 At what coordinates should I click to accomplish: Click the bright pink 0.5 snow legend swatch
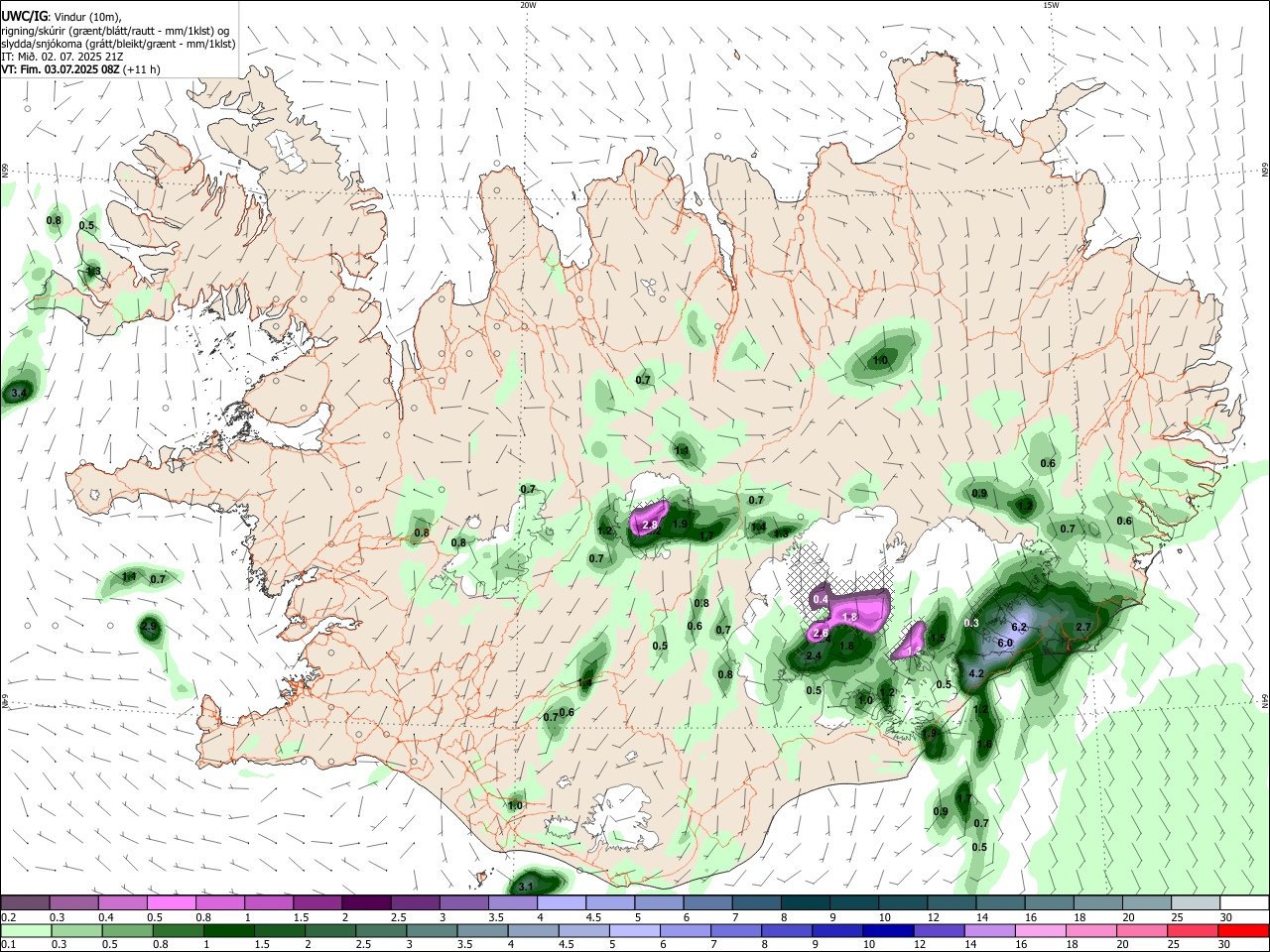[x=171, y=902]
